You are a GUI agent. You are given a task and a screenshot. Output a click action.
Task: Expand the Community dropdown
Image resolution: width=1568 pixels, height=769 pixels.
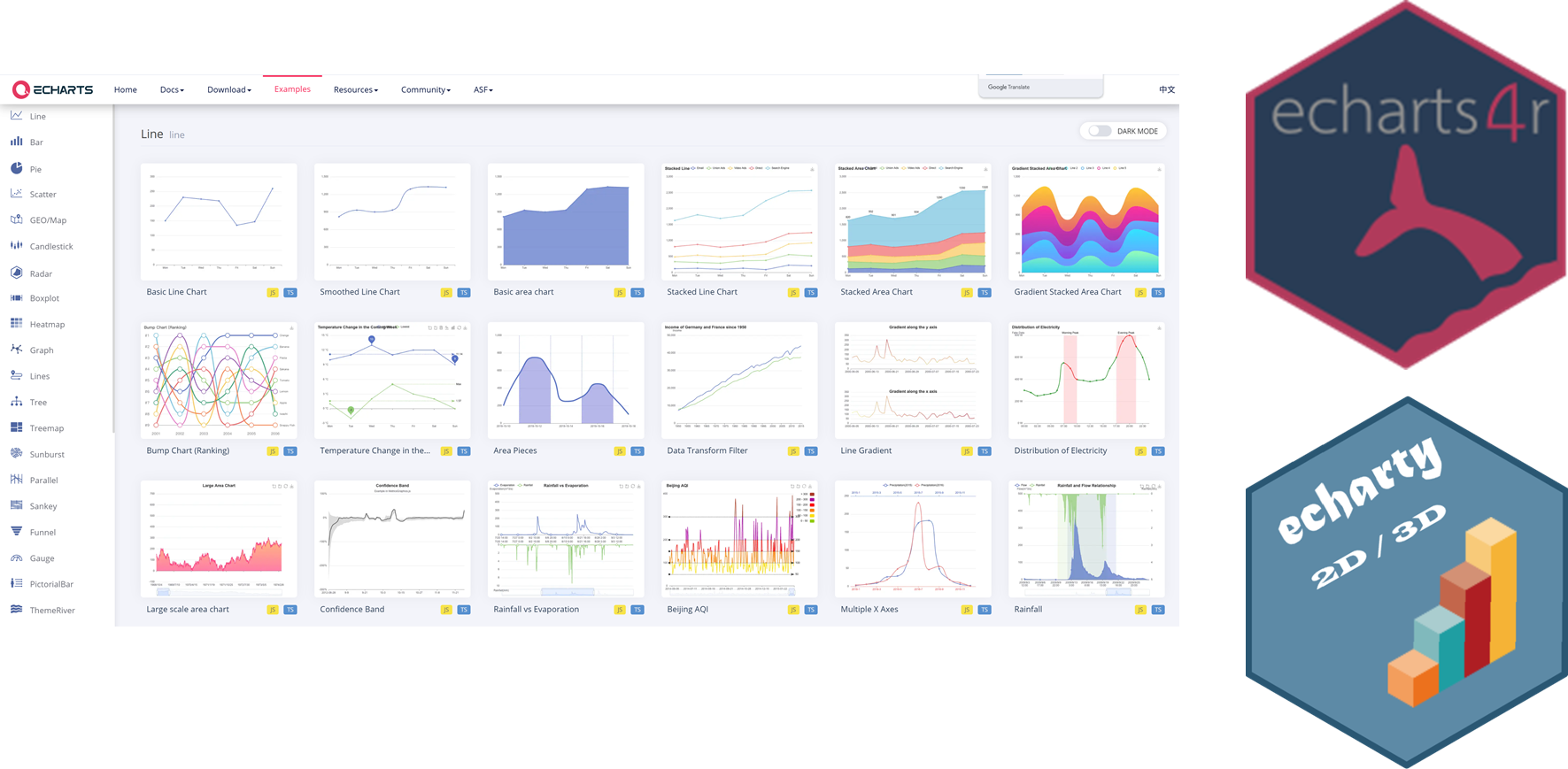click(425, 89)
